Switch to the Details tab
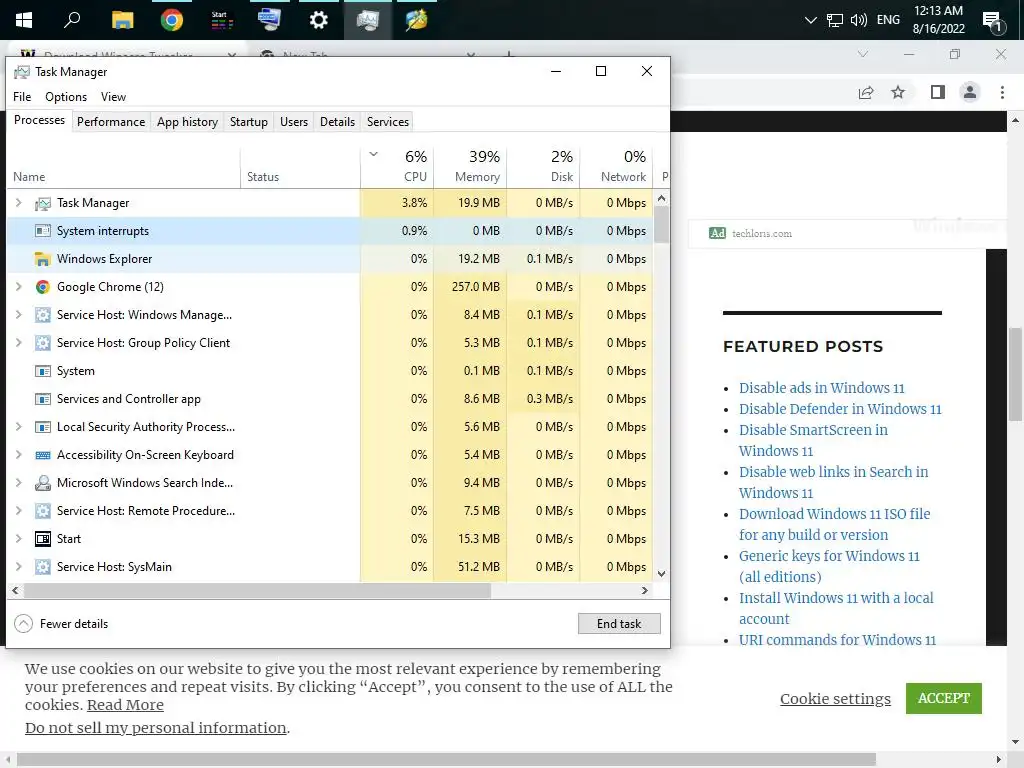This screenshot has height=768, width=1024. [x=338, y=122]
